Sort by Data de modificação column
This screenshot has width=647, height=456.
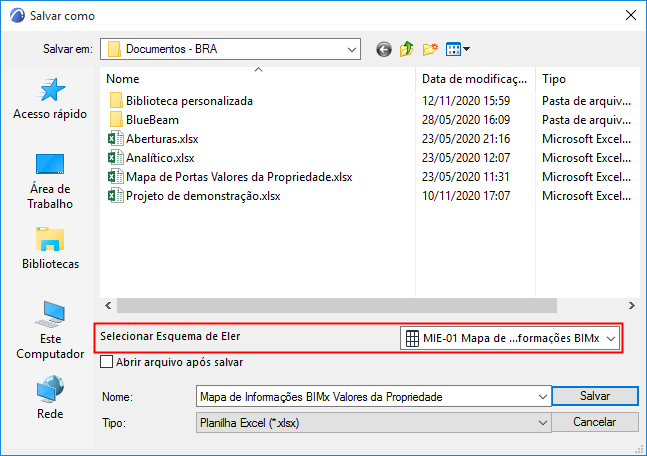pyautogui.click(x=474, y=79)
